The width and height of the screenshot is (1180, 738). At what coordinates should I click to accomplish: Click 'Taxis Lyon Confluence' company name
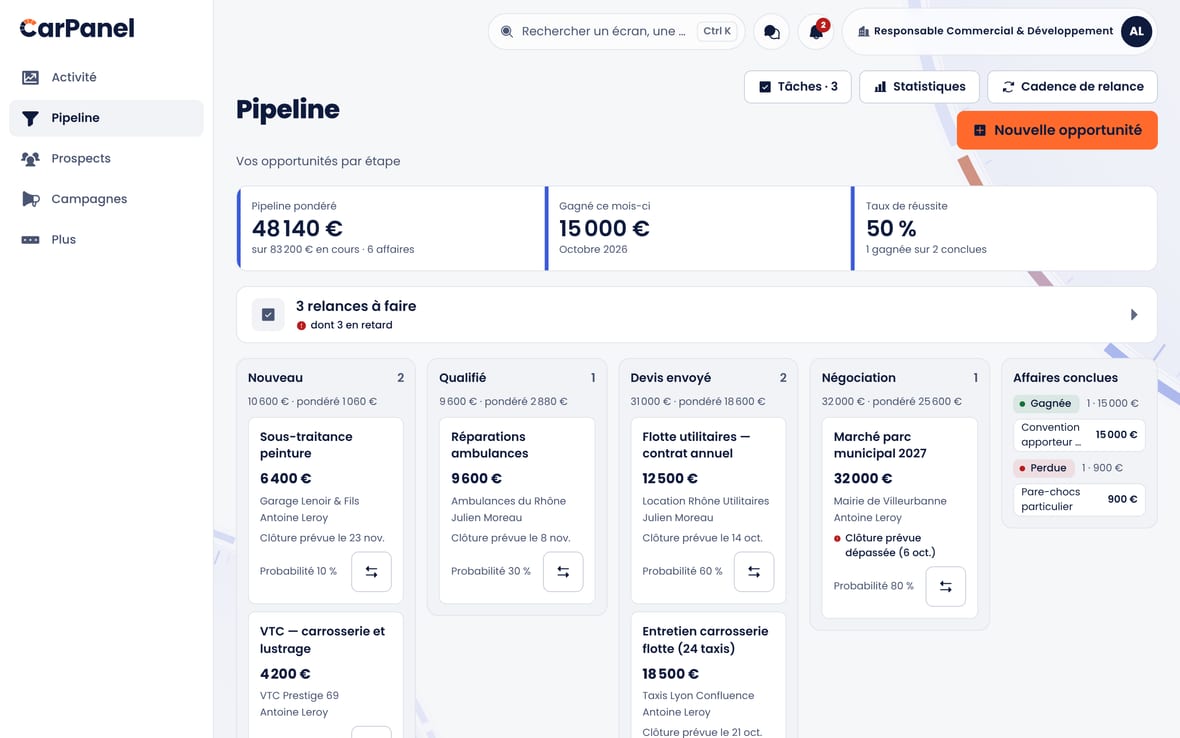pos(698,696)
